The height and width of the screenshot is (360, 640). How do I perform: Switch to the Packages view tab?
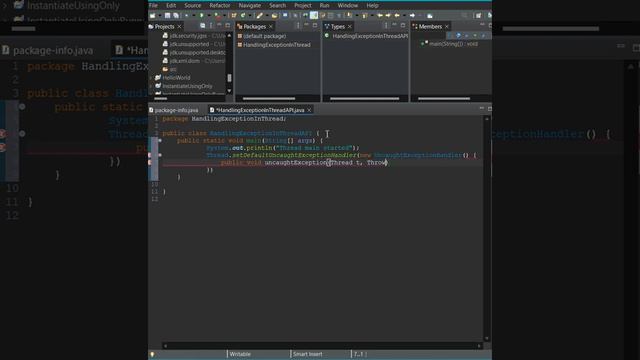pyautogui.click(x=254, y=27)
